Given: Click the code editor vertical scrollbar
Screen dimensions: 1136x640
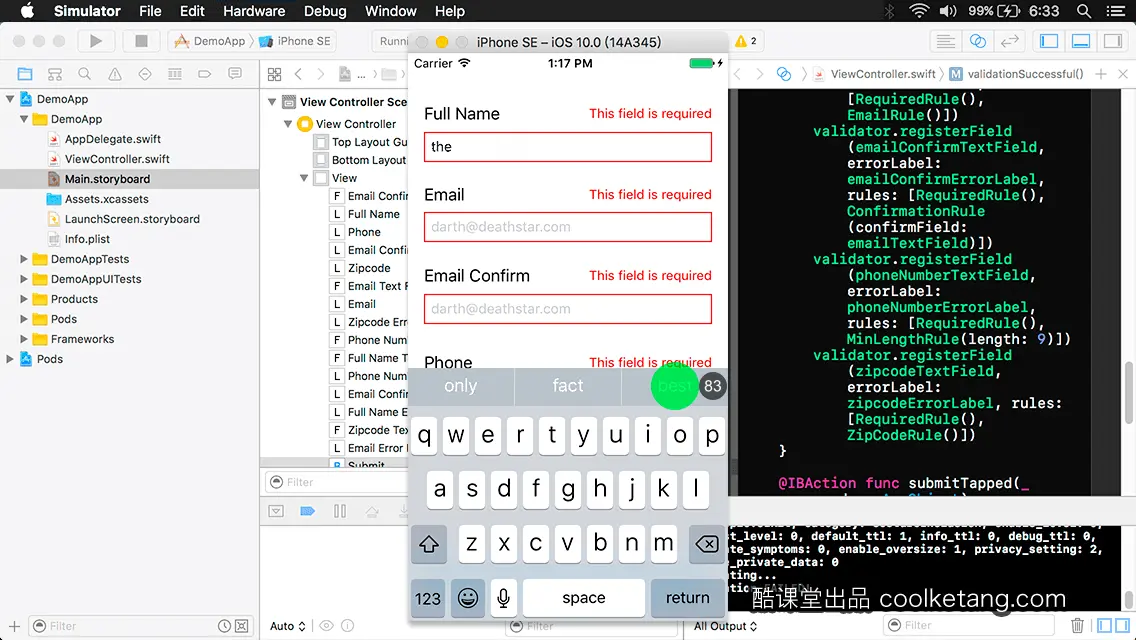Looking at the screenshot, I should pos(1128,391).
